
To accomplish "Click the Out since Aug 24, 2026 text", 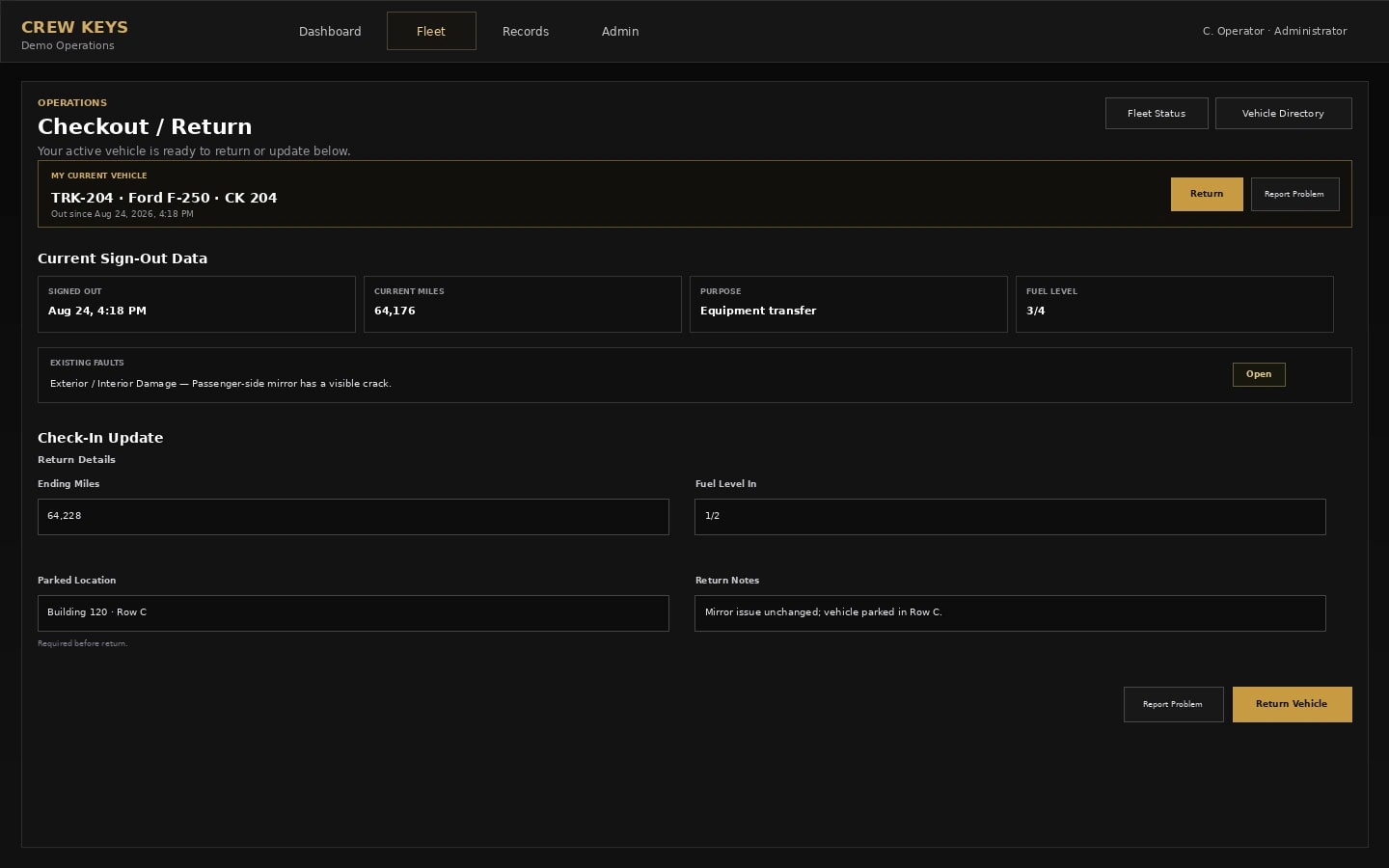I will pos(123,214).
